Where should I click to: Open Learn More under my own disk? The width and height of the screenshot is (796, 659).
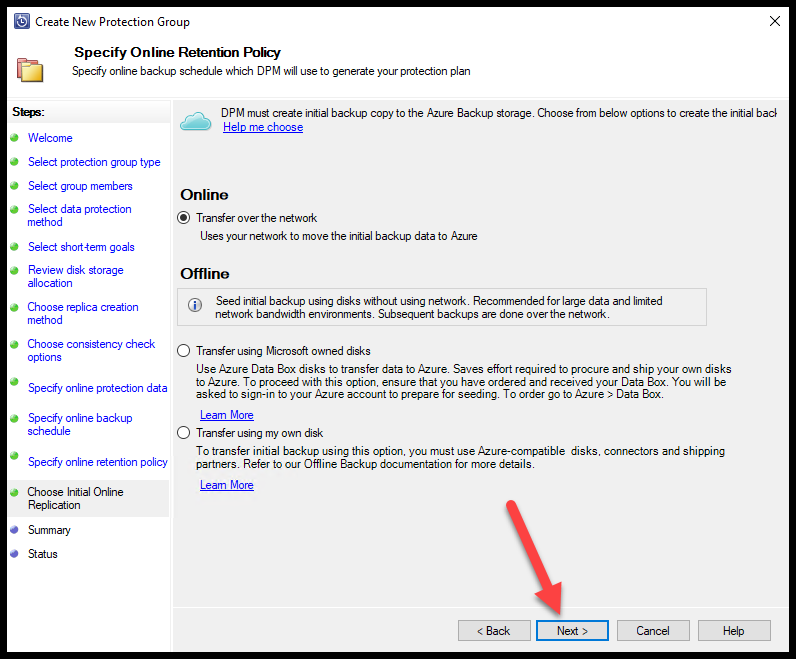pyautogui.click(x=226, y=485)
